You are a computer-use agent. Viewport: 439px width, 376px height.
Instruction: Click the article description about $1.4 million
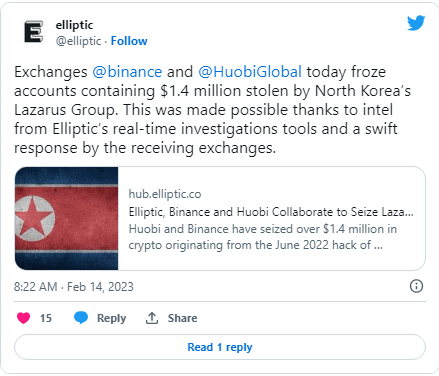263,237
